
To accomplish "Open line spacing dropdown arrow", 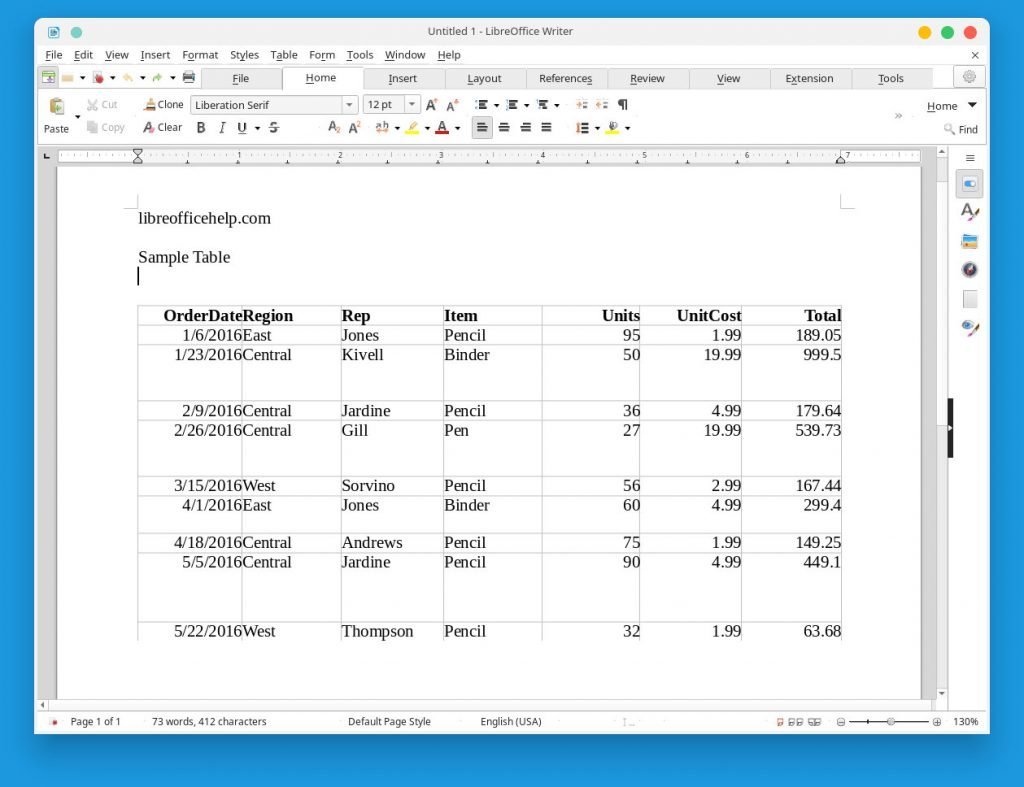I will (597, 128).
